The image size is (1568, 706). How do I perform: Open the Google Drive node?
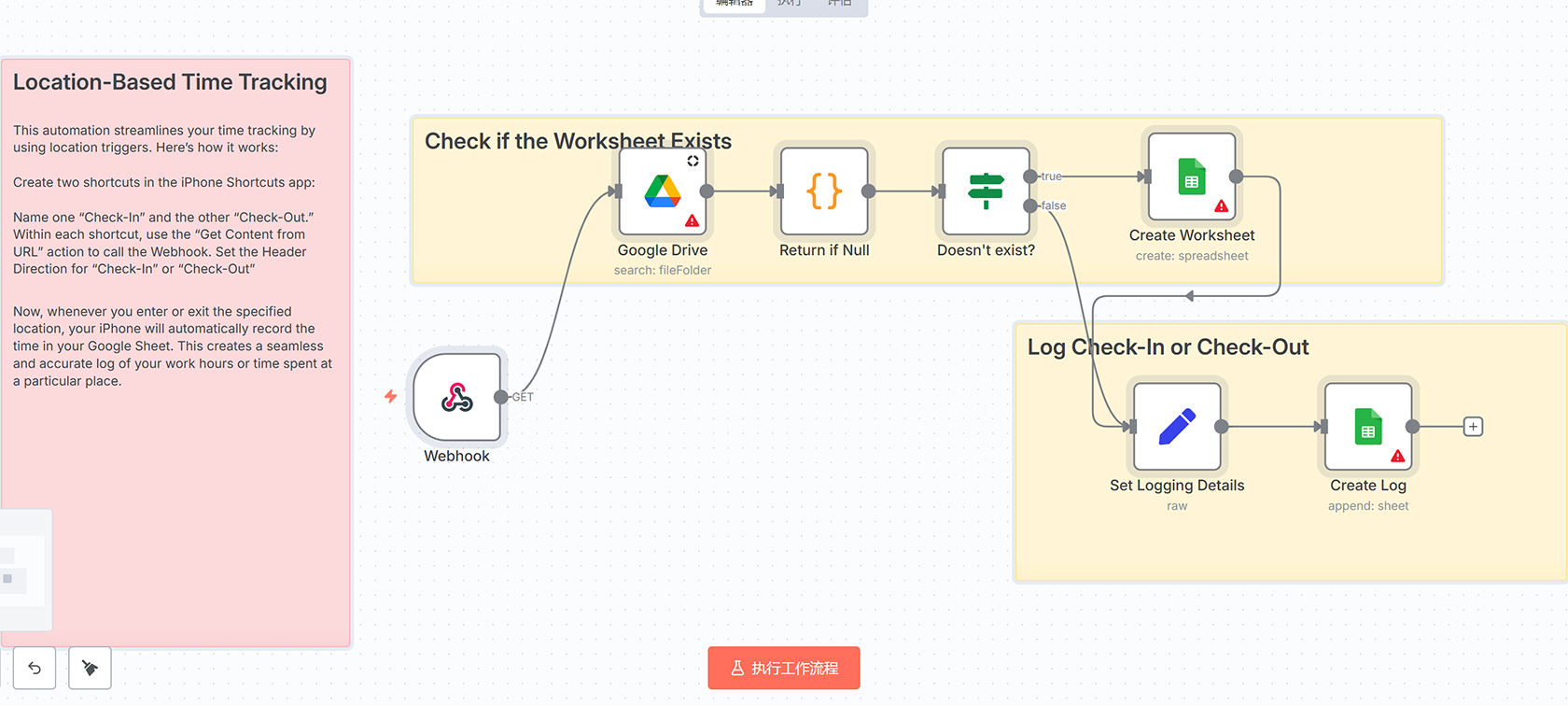coord(662,191)
